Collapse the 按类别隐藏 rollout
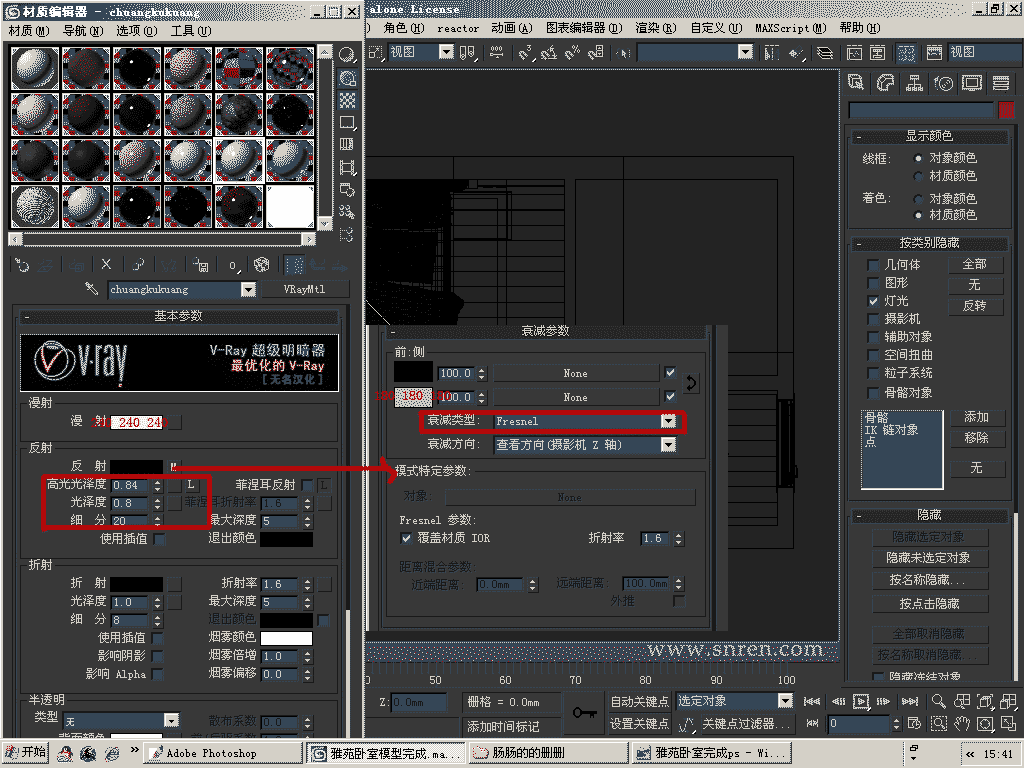The height and width of the screenshot is (768, 1024). (929, 243)
